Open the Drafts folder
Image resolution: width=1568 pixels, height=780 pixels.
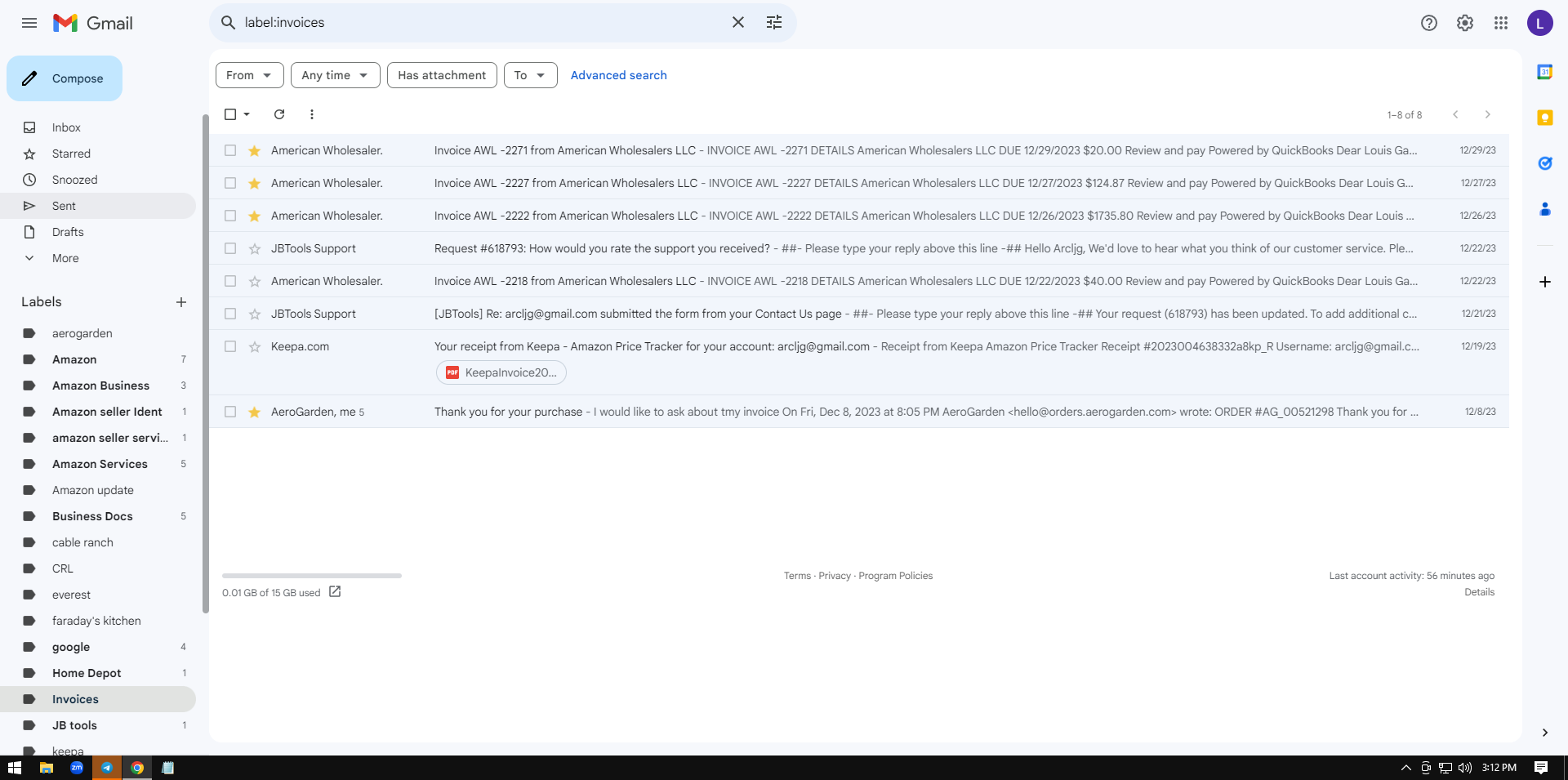point(68,232)
